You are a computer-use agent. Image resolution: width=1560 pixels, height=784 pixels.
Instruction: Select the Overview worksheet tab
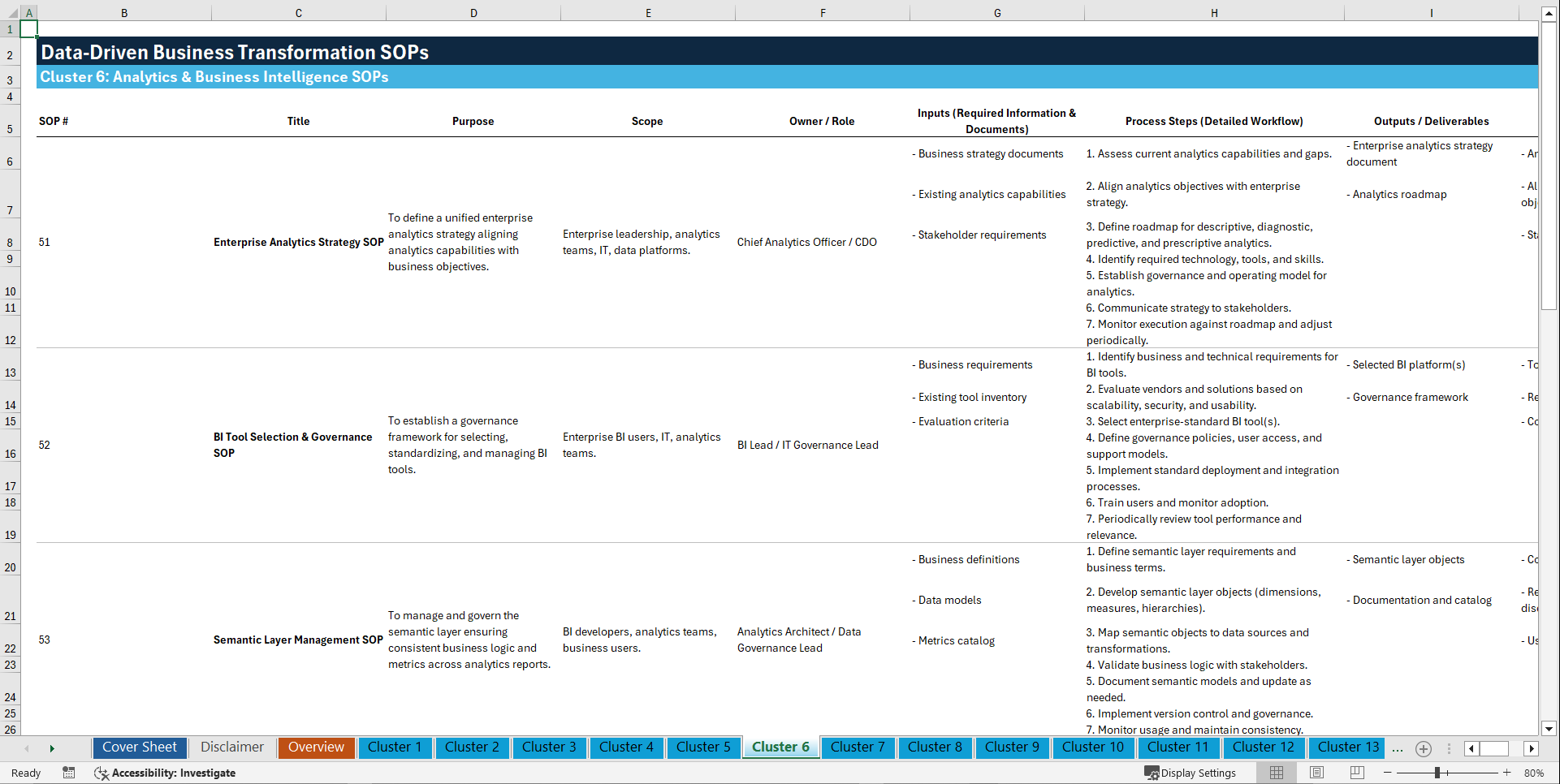tap(316, 747)
